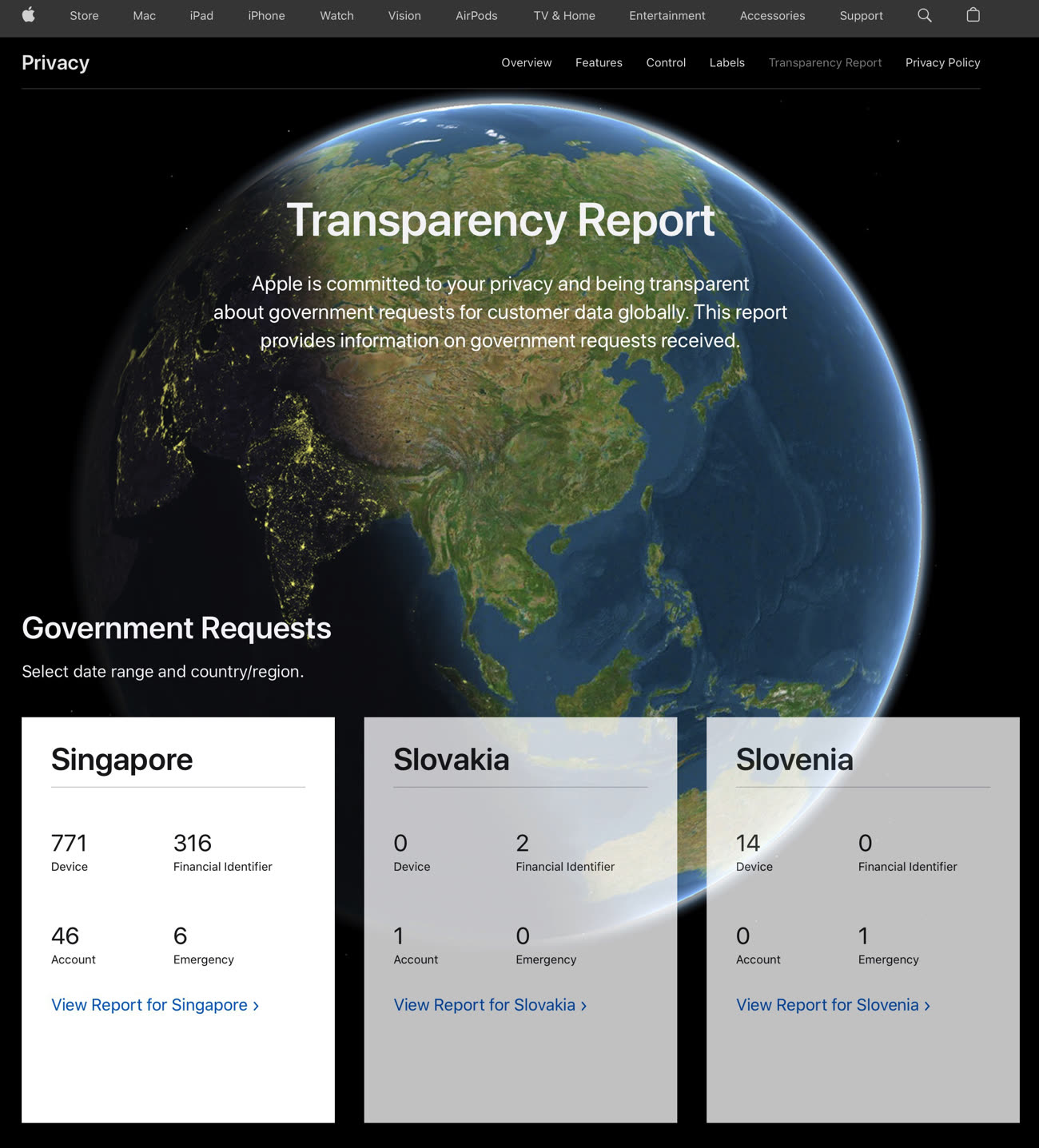1039x1148 pixels.
Task: Go to AirPods in the navigation
Action: pos(476,16)
